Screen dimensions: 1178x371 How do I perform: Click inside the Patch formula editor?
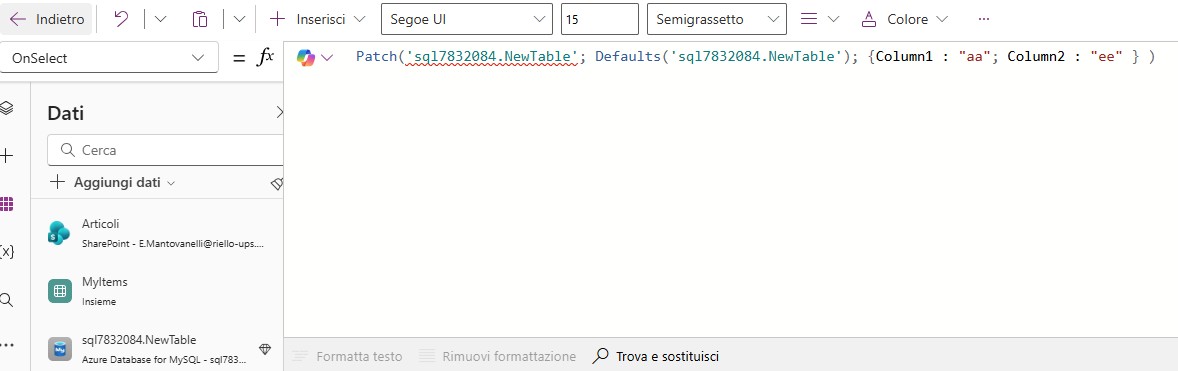(x=729, y=188)
